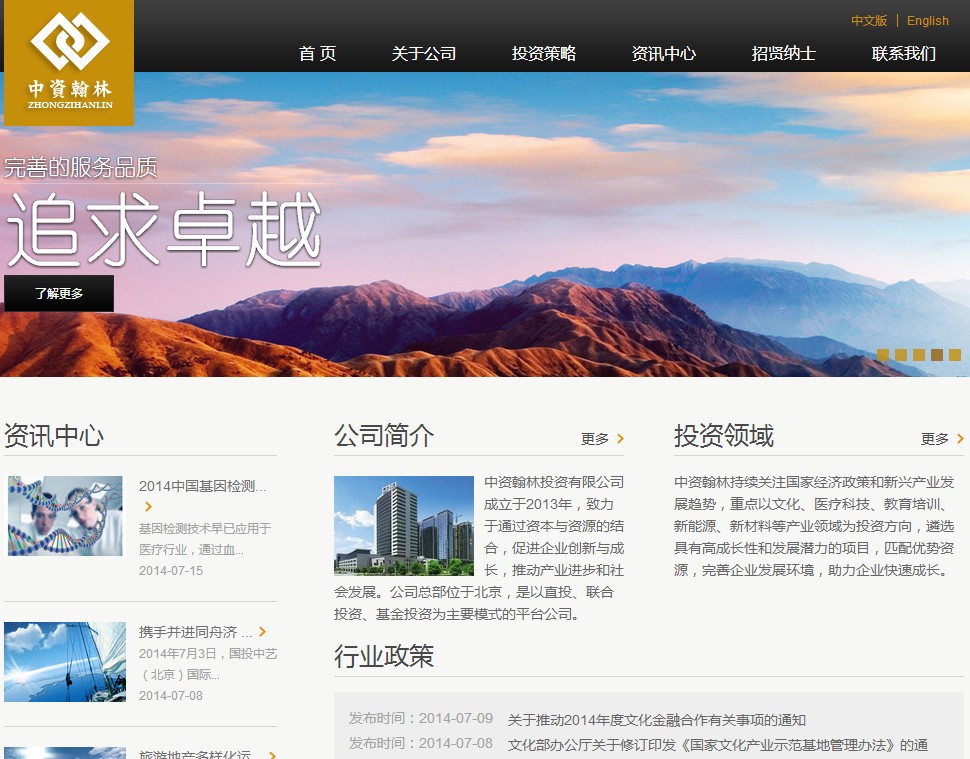This screenshot has width=970, height=759.
Task: Click the 中资翰林 logo
Action: point(69,63)
